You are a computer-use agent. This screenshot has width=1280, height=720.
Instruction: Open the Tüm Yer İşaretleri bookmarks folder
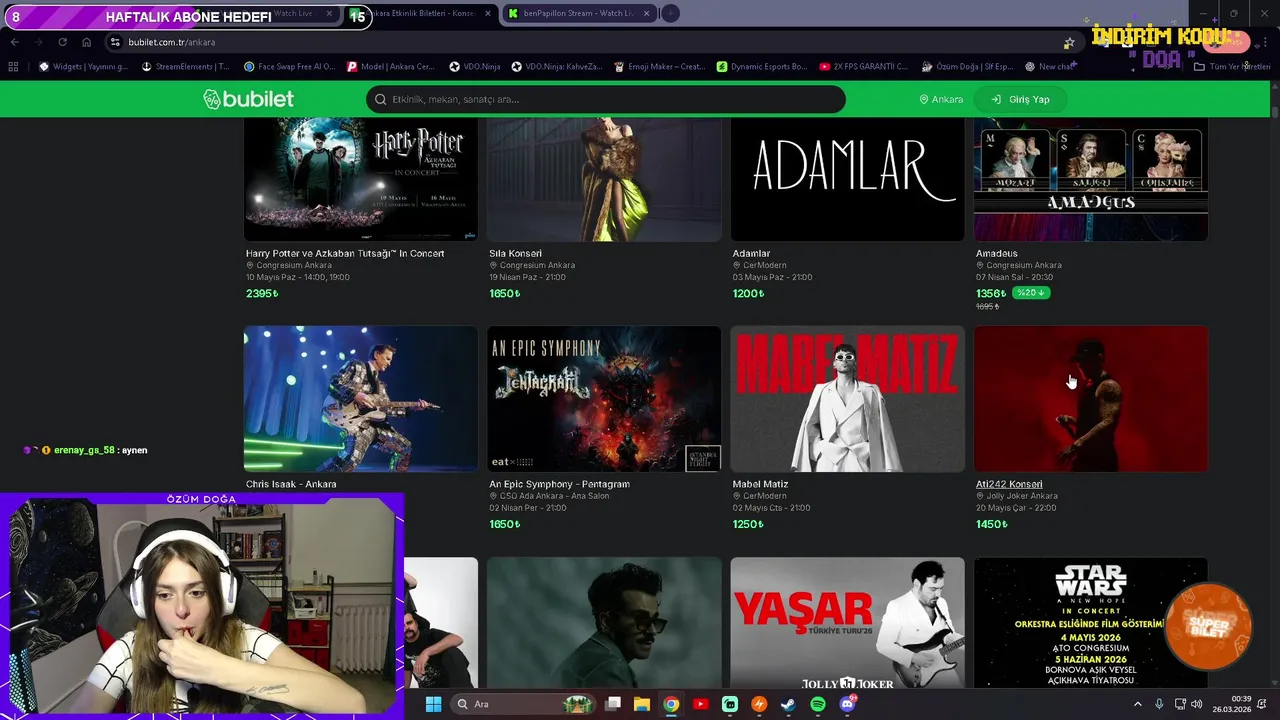click(x=1233, y=67)
